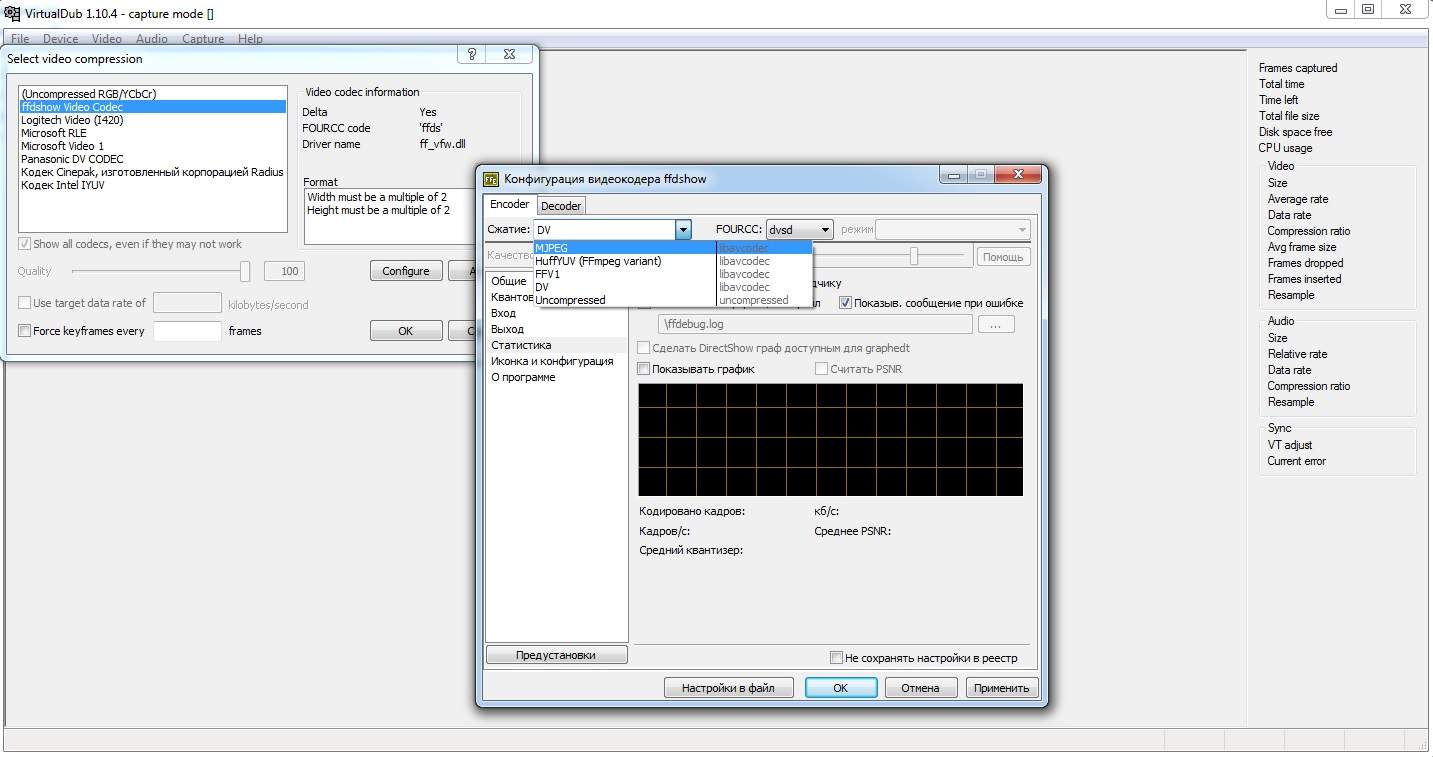The width and height of the screenshot is (1433, 757).
Task: Enable Не сохранять настройки в реестр
Action: 836,658
